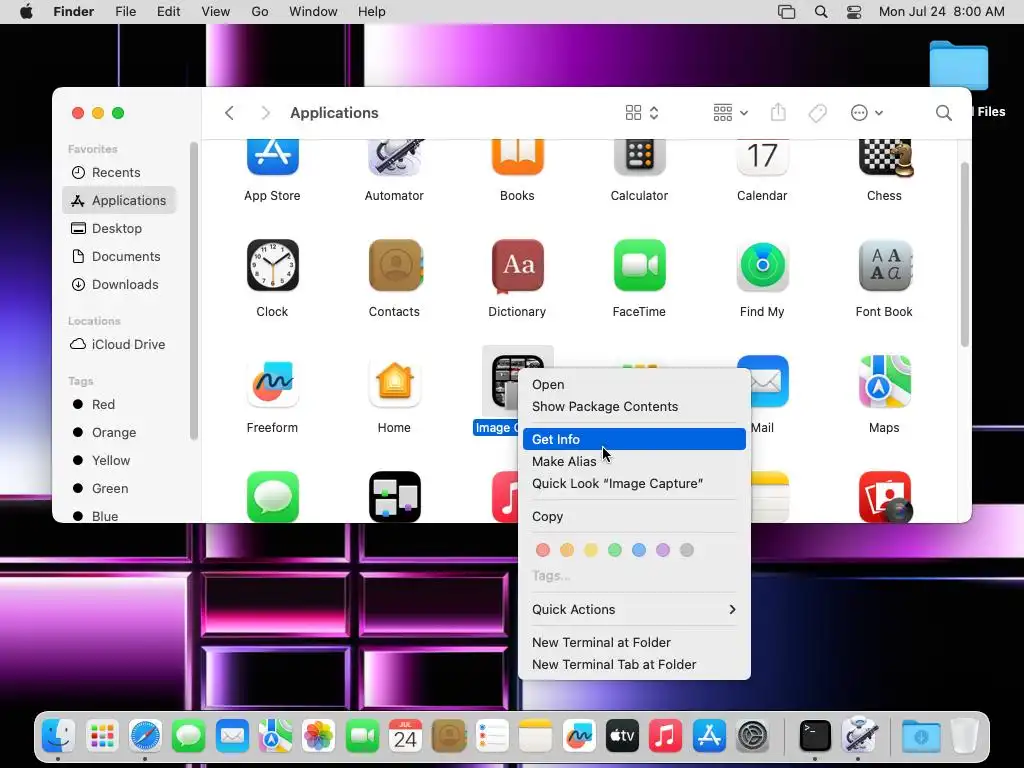
Task: Choose Get Info in the context menu
Action: coord(634,440)
